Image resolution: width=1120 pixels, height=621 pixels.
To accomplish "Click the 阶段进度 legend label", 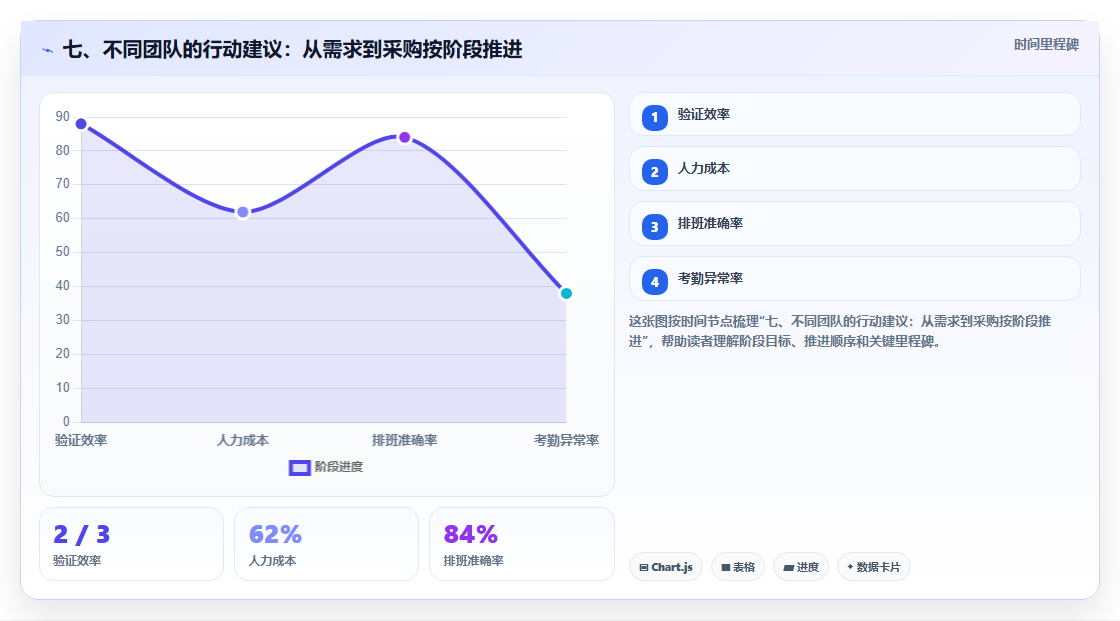I will point(339,467).
